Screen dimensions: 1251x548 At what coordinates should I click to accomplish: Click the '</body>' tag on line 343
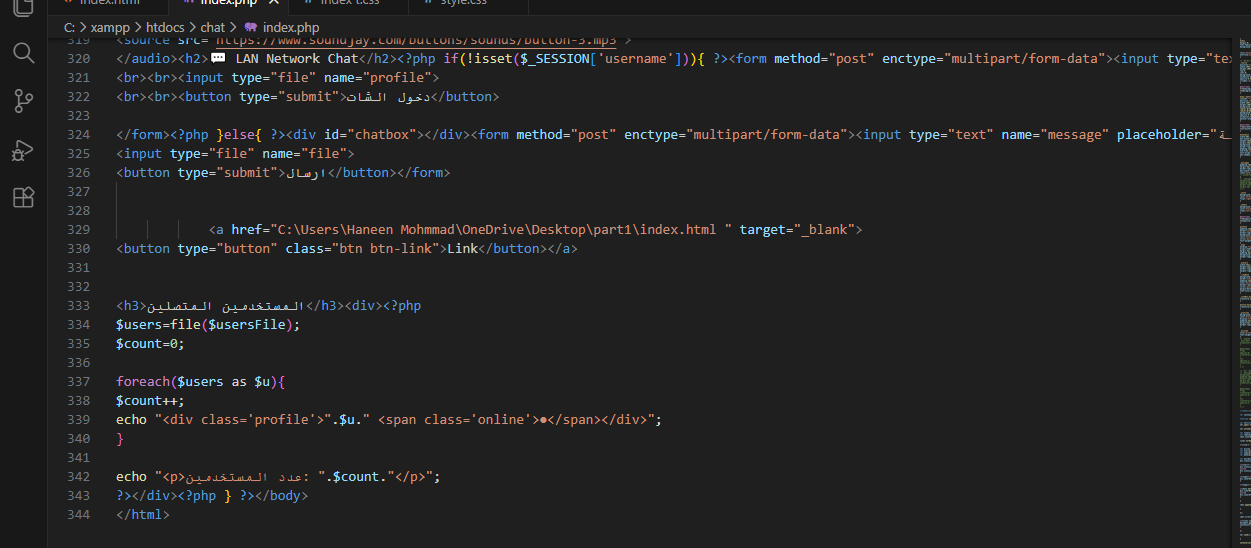click(281, 496)
